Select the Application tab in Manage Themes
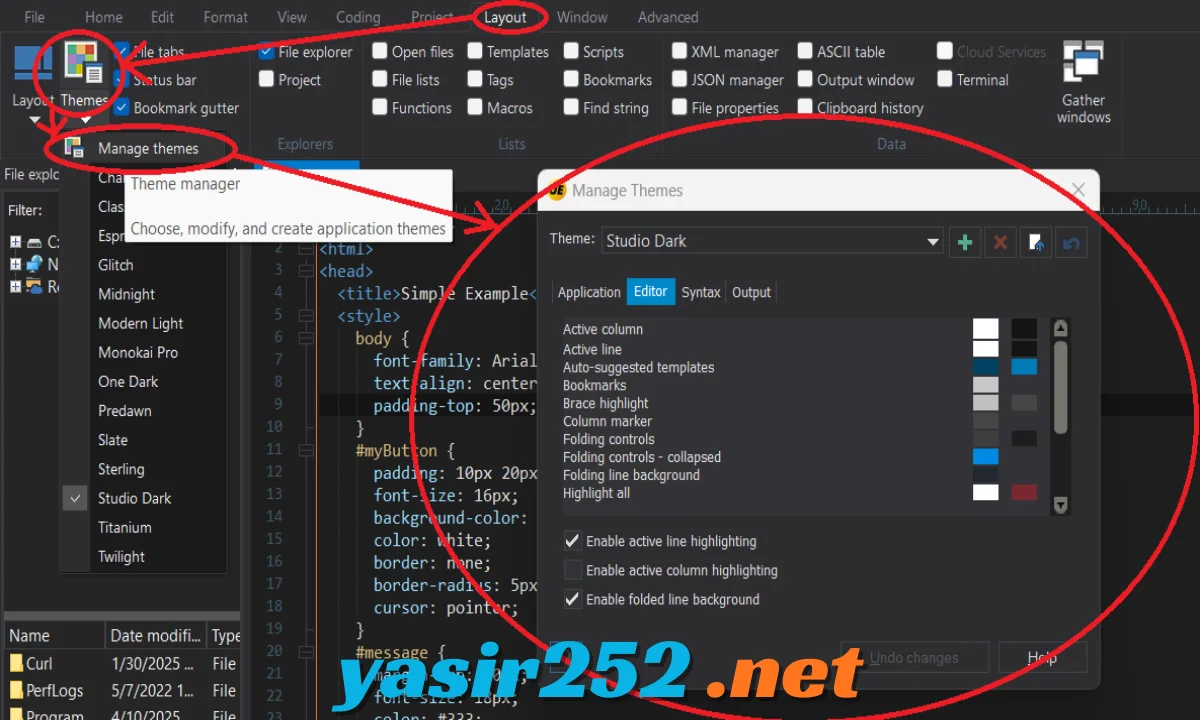Image resolution: width=1200 pixels, height=720 pixels. [x=589, y=292]
